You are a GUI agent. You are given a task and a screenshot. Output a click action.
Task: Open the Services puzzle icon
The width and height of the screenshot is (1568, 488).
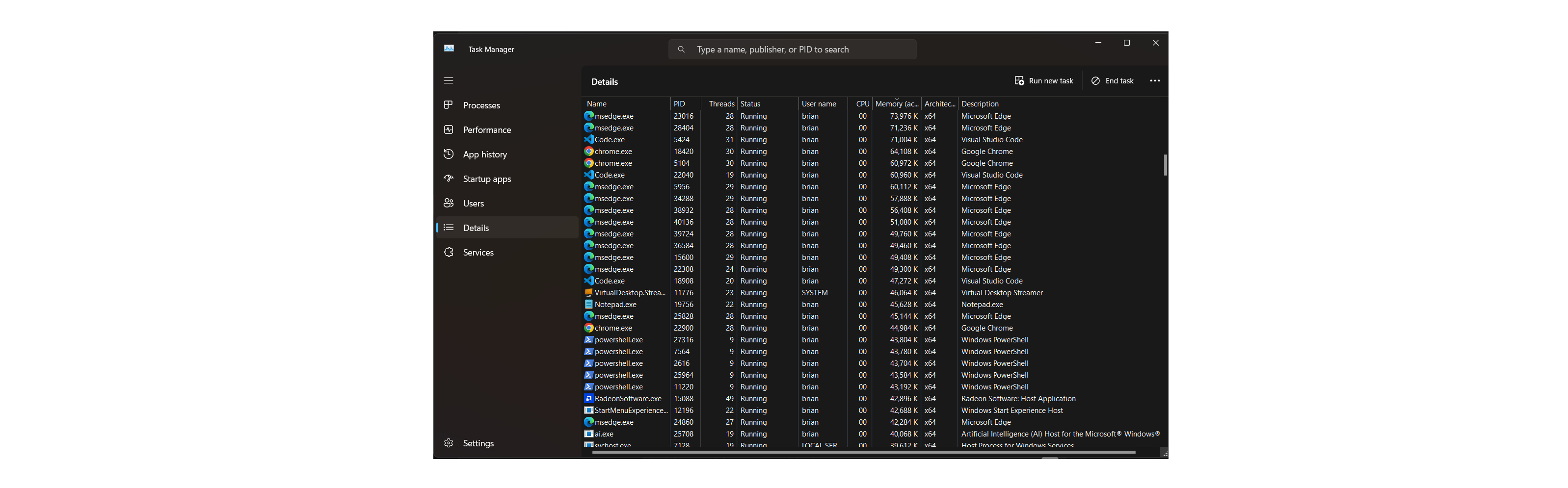[449, 252]
